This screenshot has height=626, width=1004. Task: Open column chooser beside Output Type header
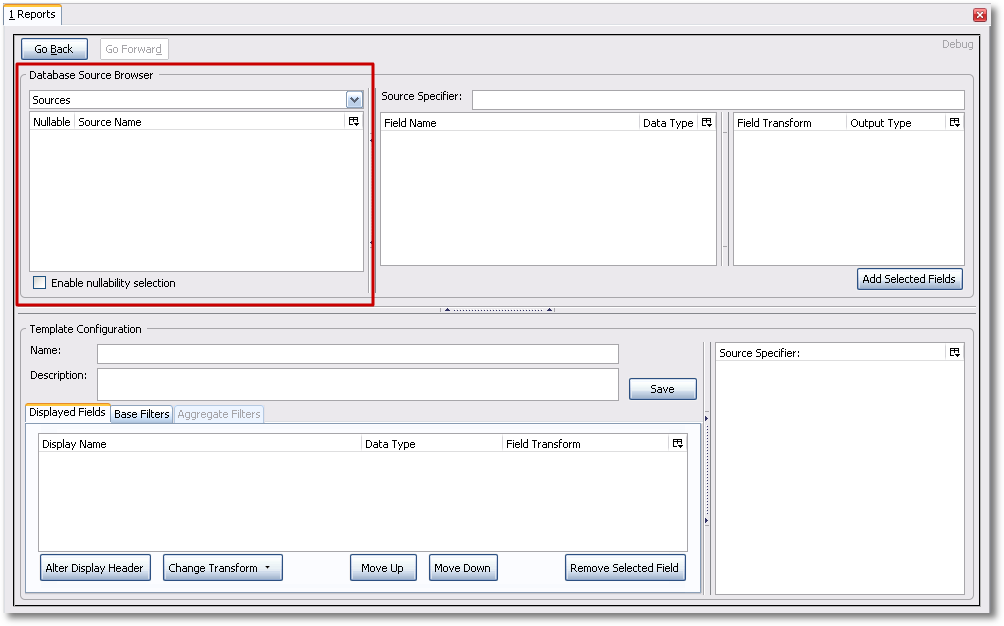coord(954,123)
